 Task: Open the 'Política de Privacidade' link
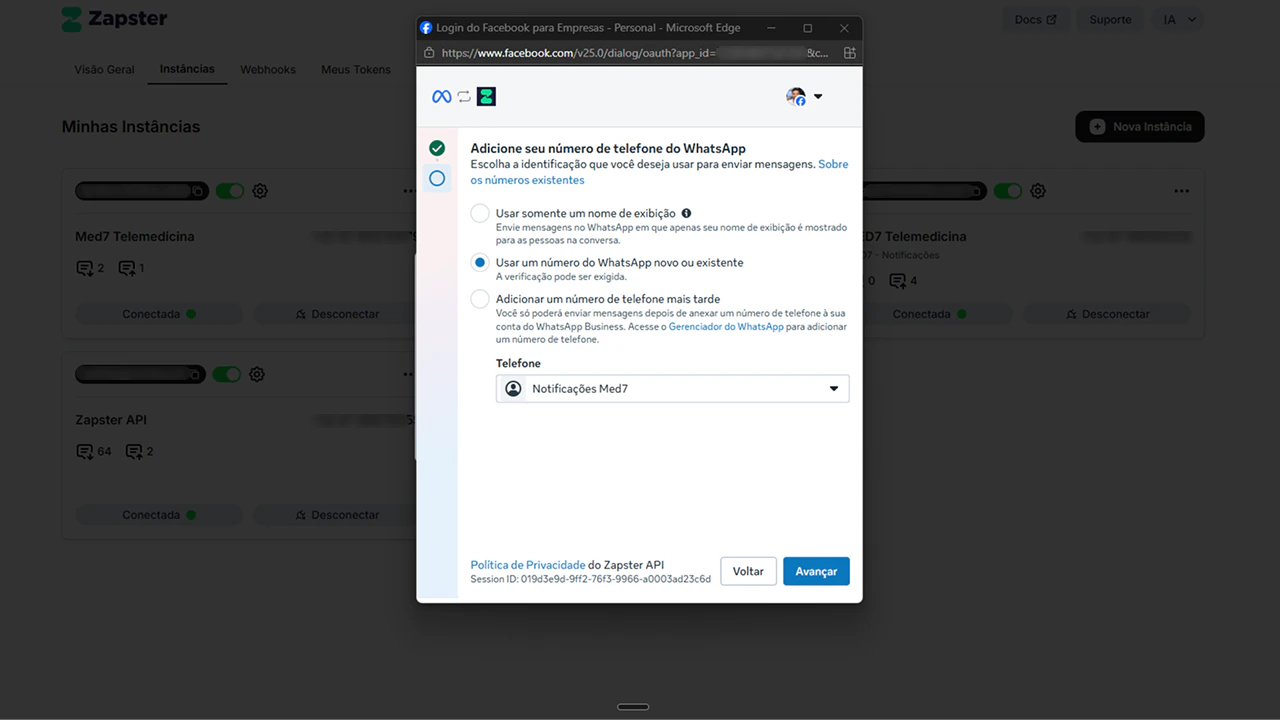point(527,565)
